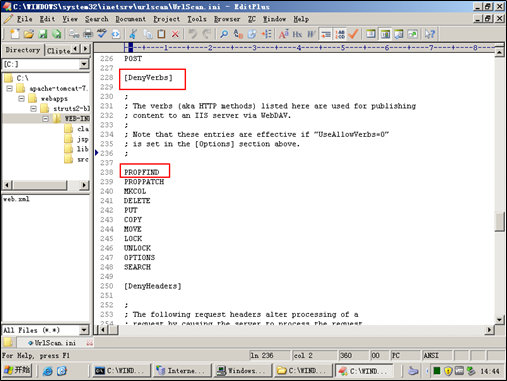The height and width of the screenshot is (381, 507).
Task: Open Print Preview from the toolbar
Action: 74,34
